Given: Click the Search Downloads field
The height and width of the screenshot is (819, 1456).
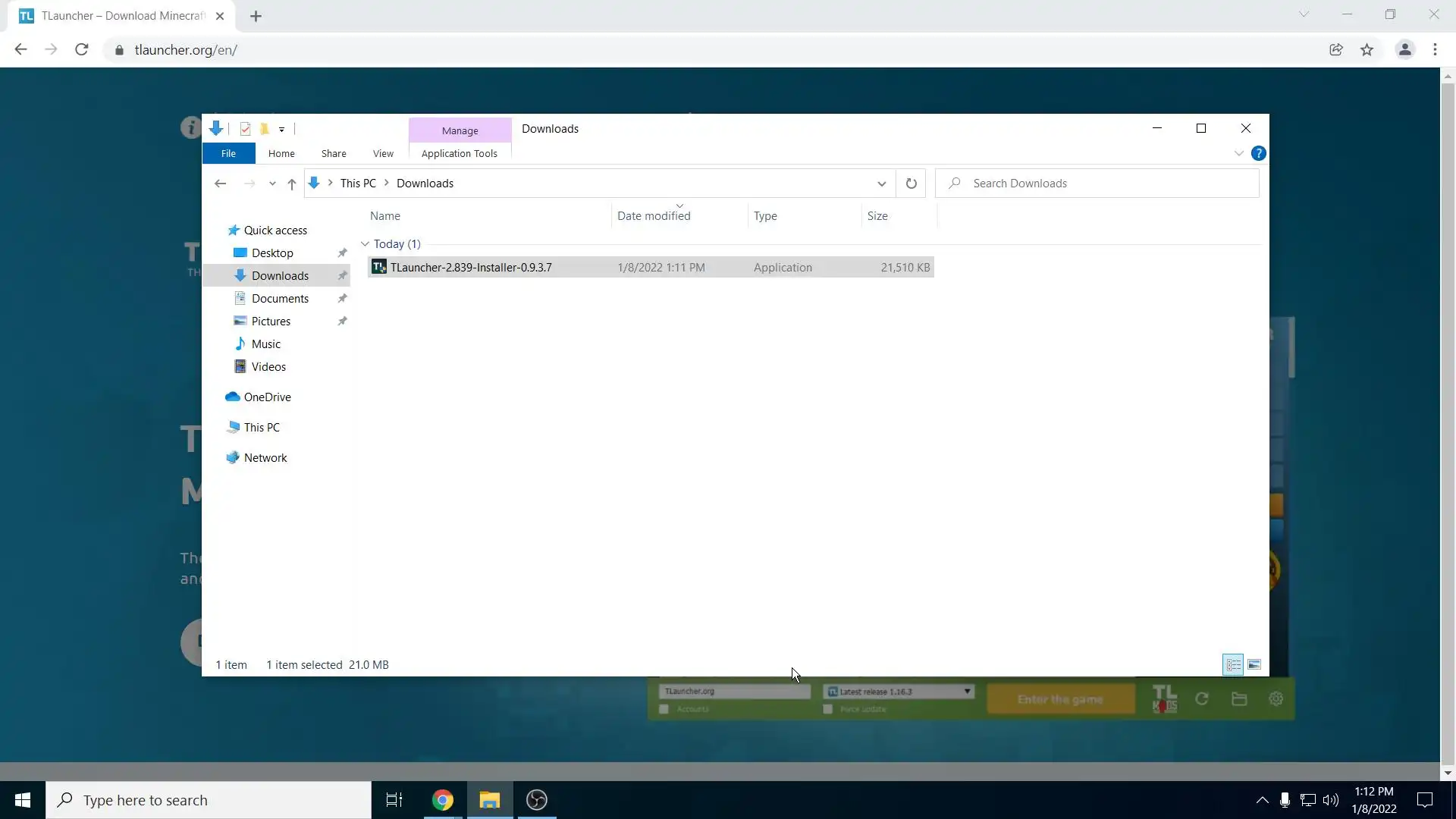Looking at the screenshot, I should (1096, 184).
